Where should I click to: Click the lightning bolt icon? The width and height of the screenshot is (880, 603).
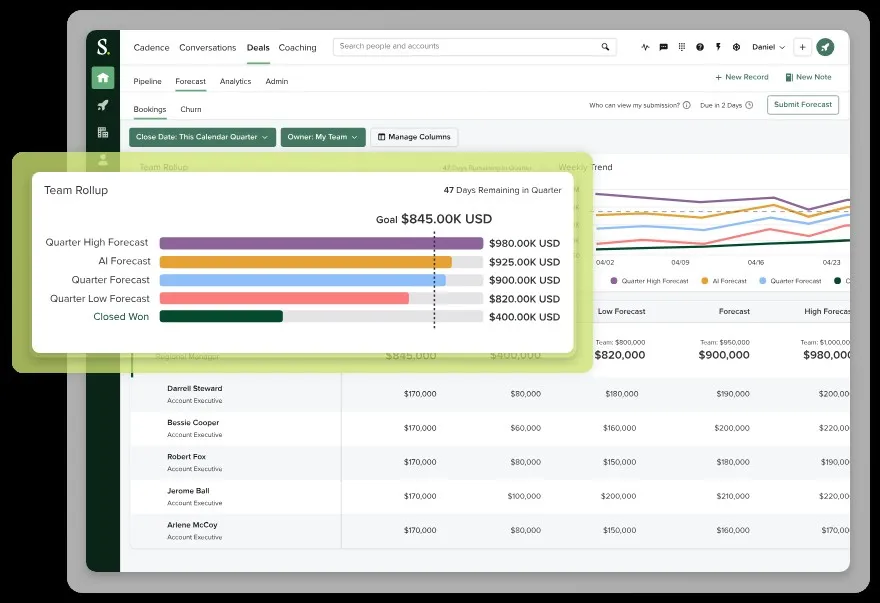click(x=718, y=47)
